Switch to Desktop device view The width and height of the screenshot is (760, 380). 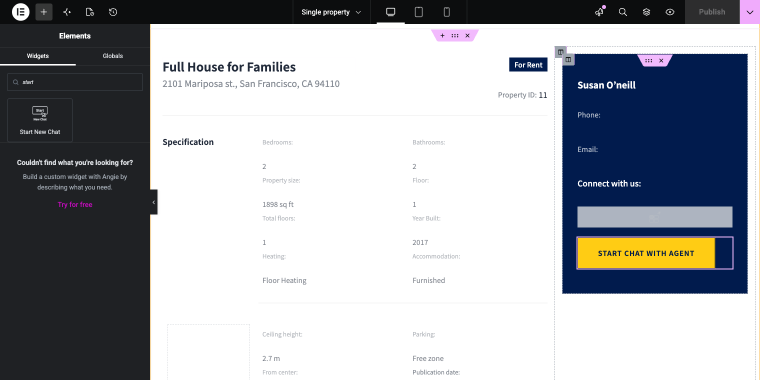coord(391,12)
